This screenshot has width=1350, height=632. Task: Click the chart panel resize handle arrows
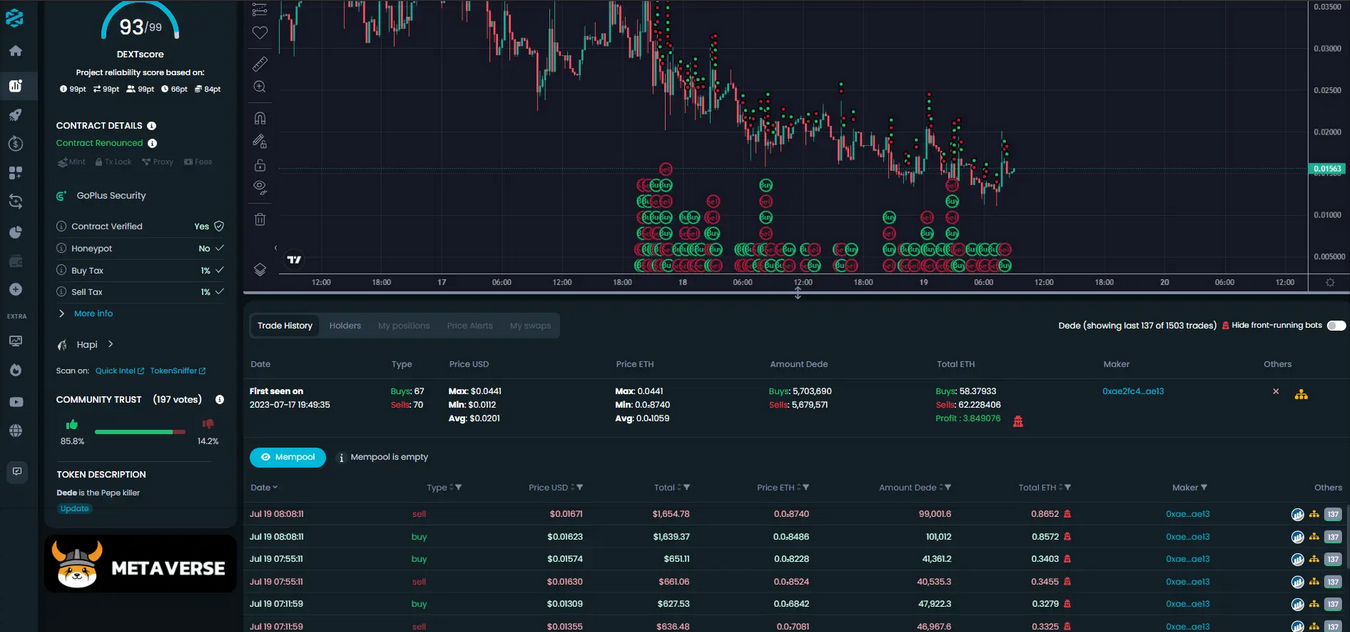[797, 293]
